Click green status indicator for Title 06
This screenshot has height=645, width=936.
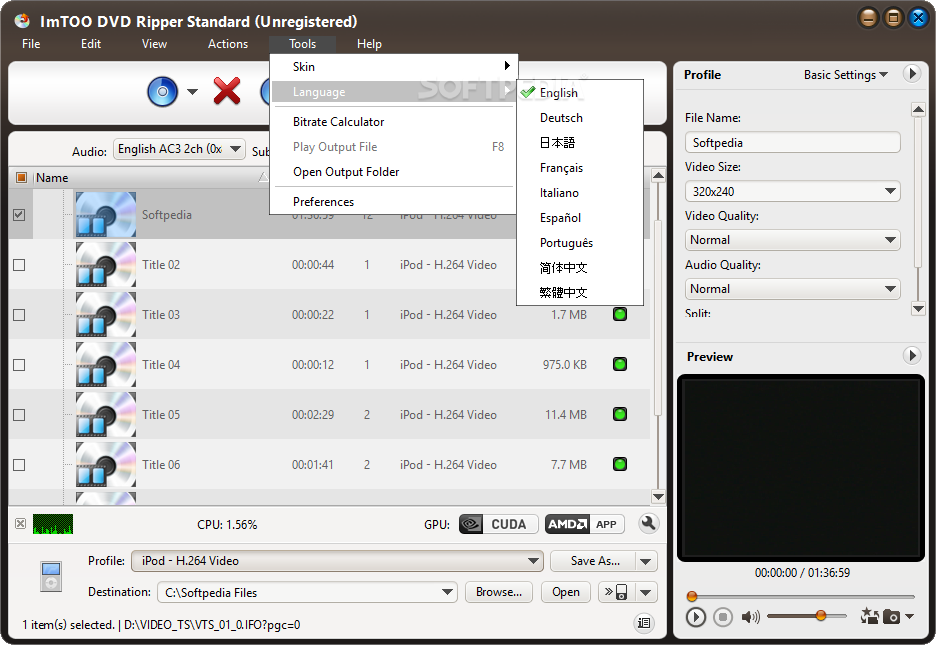[x=620, y=464]
